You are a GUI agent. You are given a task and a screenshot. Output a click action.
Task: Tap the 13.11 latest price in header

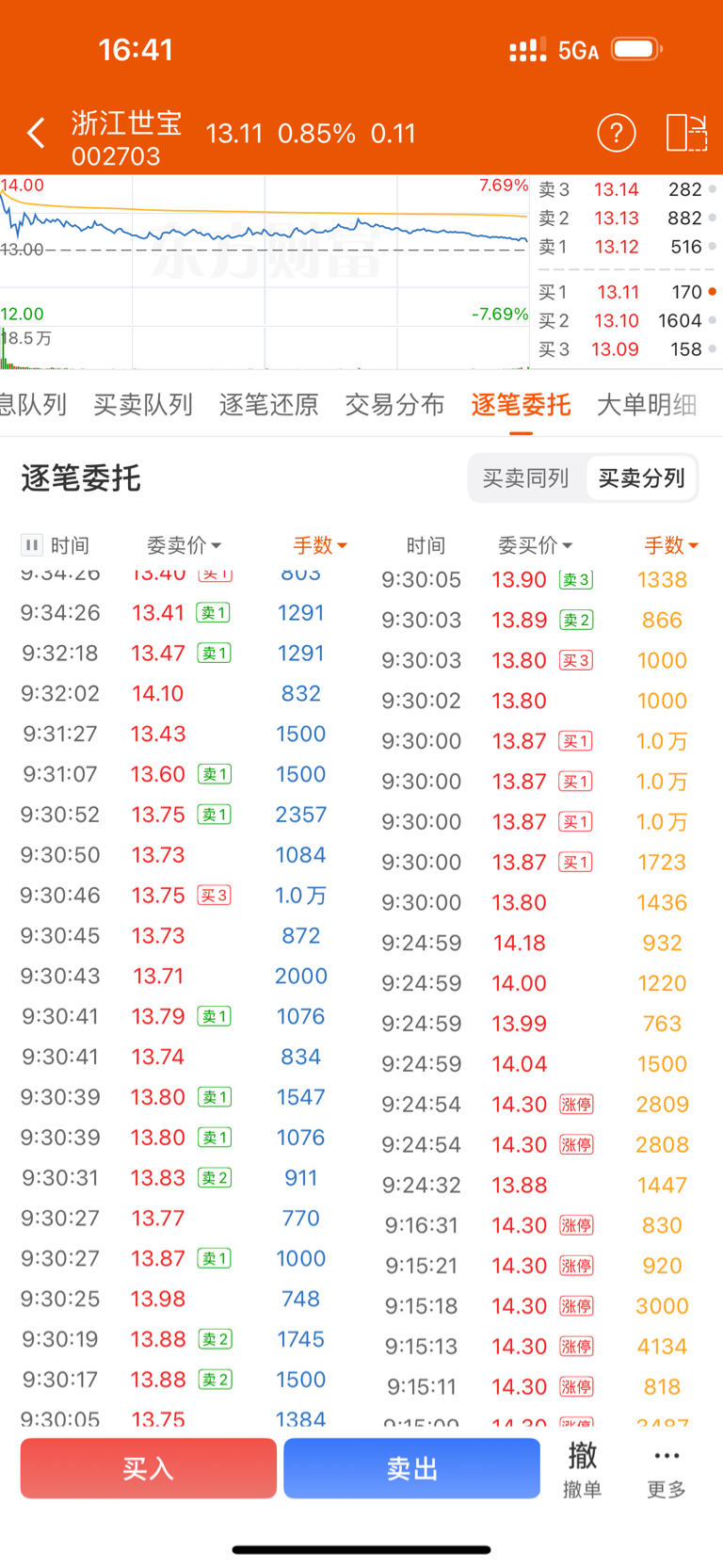point(234,134)
